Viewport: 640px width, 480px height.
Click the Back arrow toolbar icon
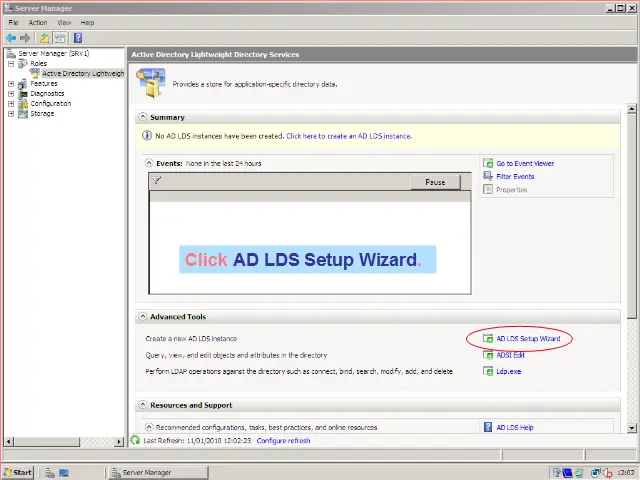[11, 38]
